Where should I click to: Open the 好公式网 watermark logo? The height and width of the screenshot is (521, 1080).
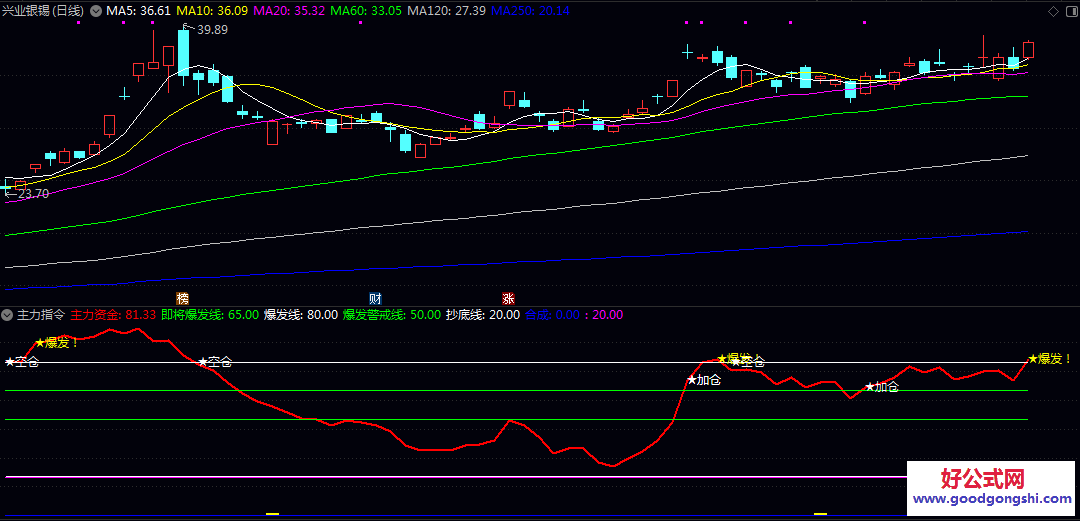pyautogui.click(x=985, y=477)
